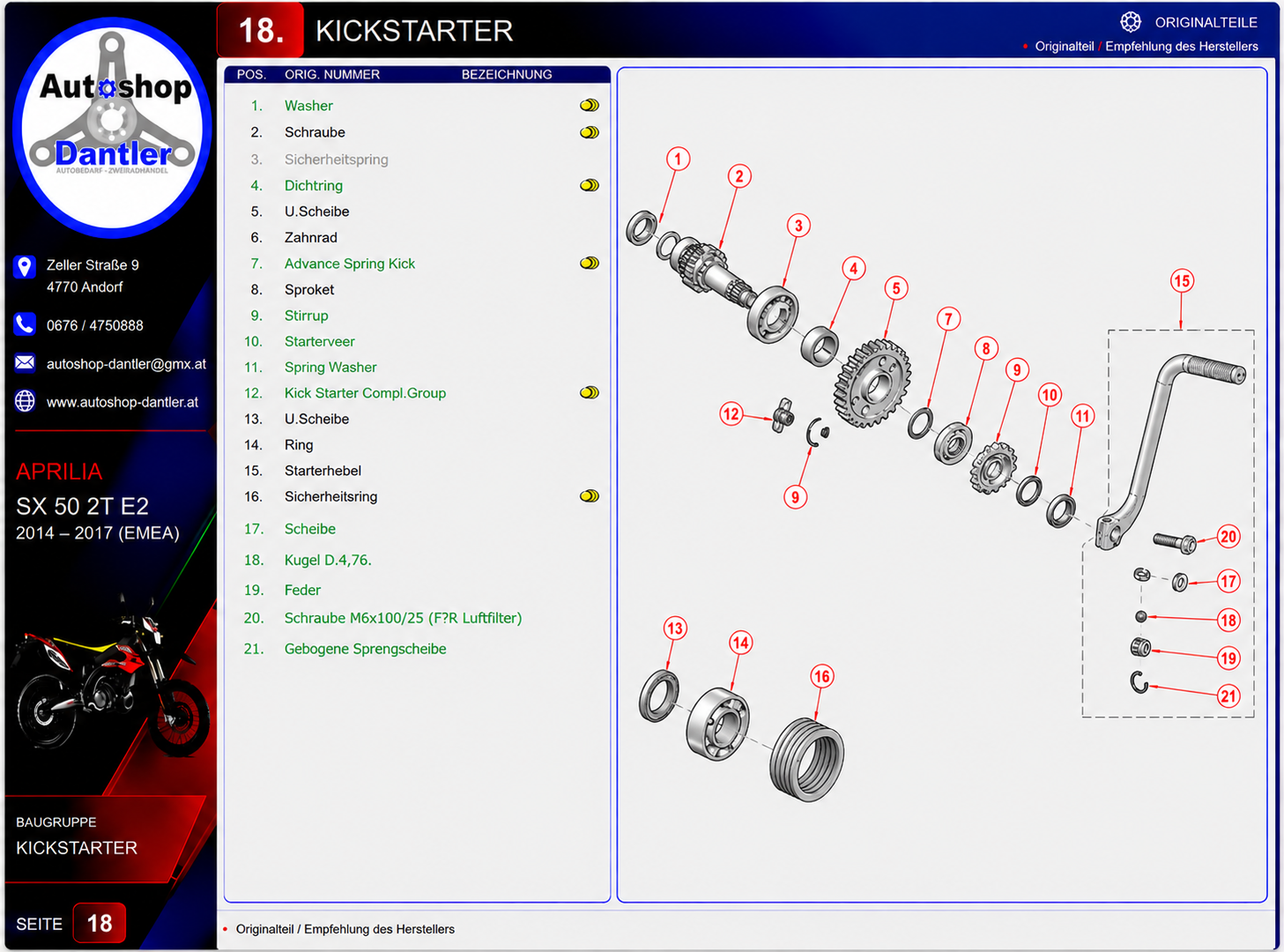This screenshot has height=952, width=1284.
Task: Visit www.autoshop-dantler.at website link
Action: point(122,402)
